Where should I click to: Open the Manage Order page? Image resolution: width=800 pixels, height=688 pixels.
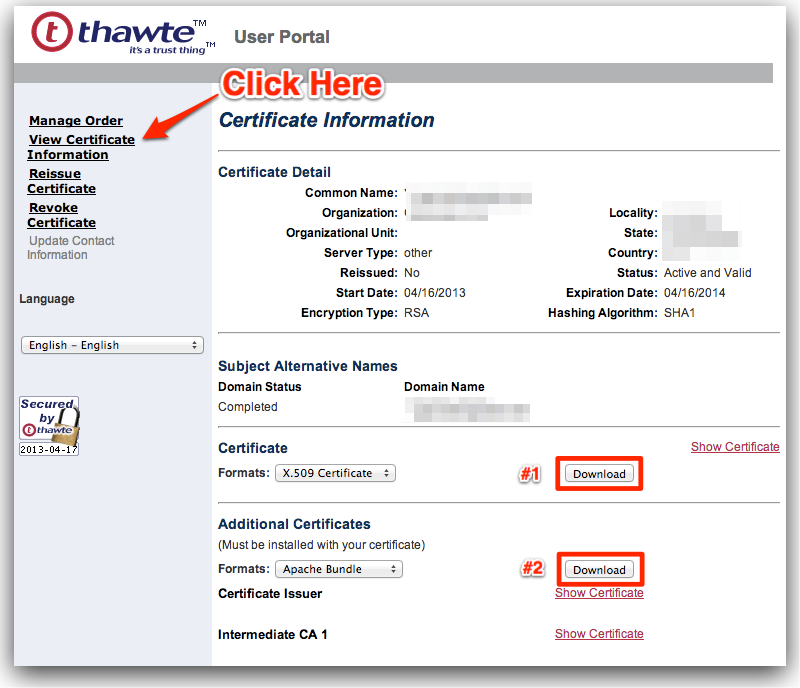pyautogui.click(x=76, y=120)
